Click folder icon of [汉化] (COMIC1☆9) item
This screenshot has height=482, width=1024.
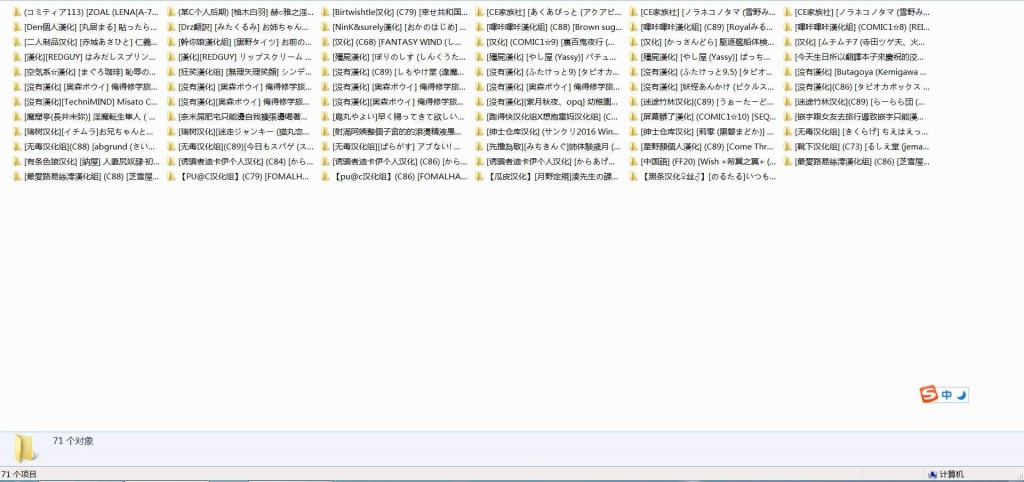479,42
